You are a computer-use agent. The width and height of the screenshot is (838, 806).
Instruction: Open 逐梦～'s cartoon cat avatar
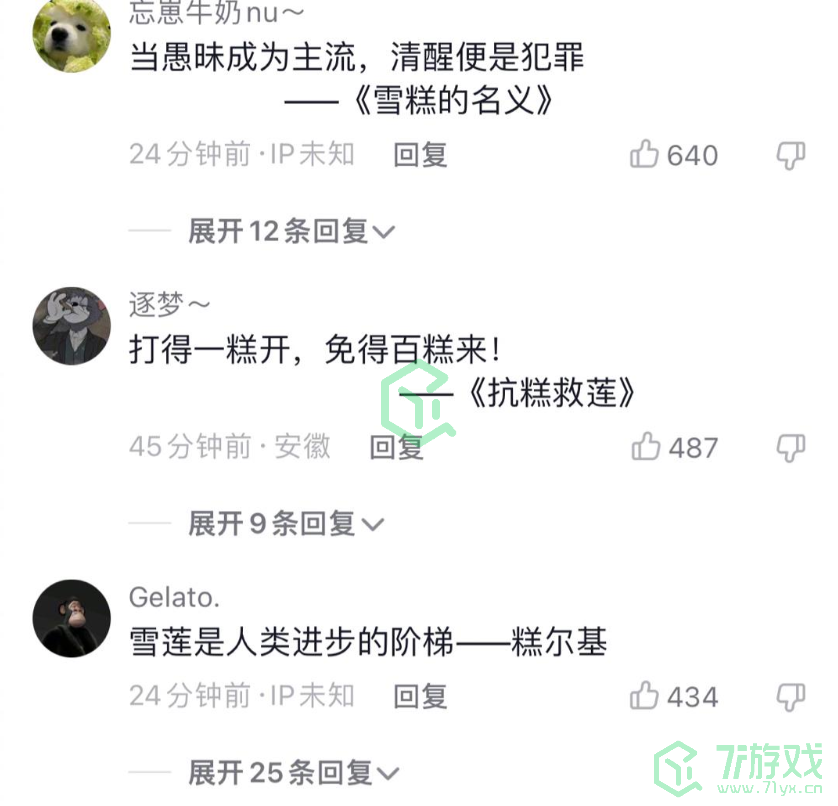click(x=72, y=326)
